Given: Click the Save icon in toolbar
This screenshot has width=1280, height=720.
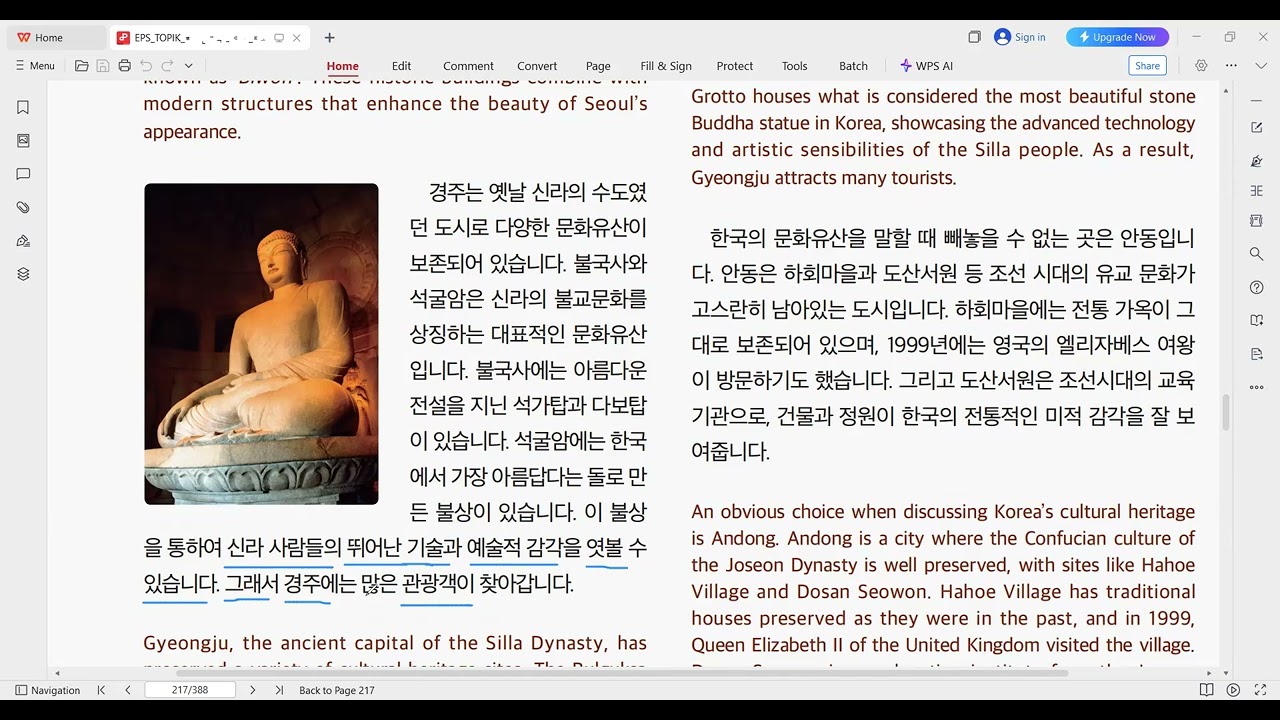Looking at the screenshot, I should 103,66.
